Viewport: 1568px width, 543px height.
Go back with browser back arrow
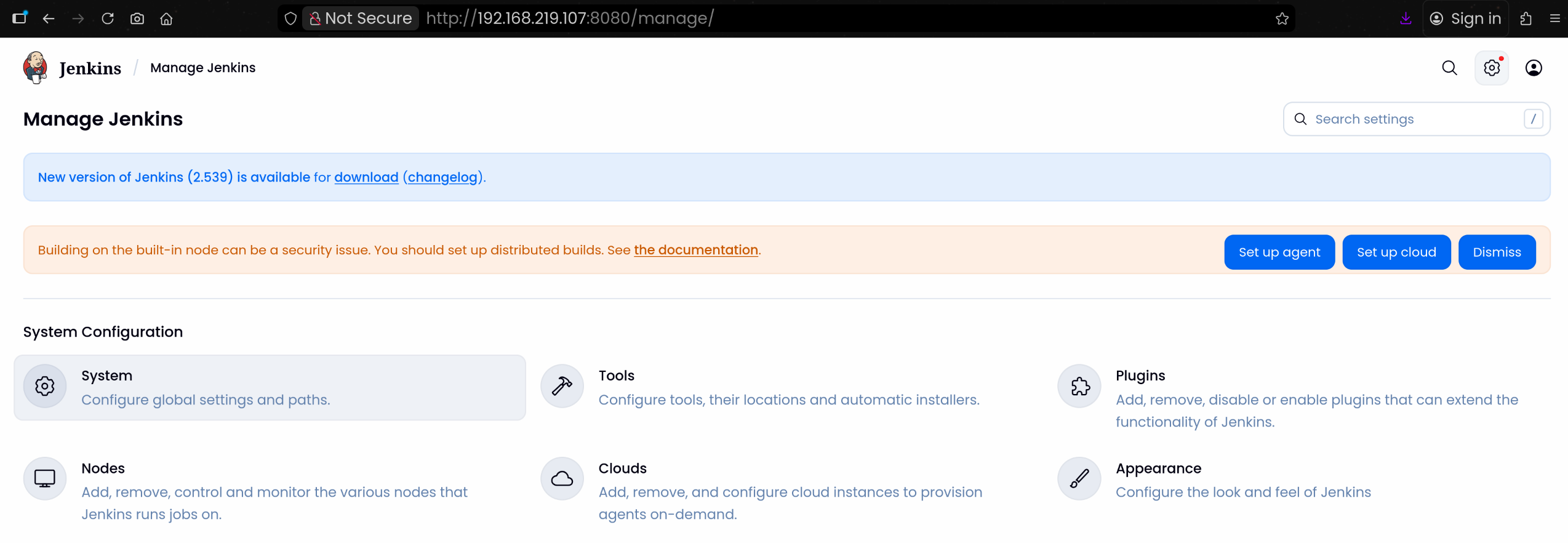click(x=49, y=18)
